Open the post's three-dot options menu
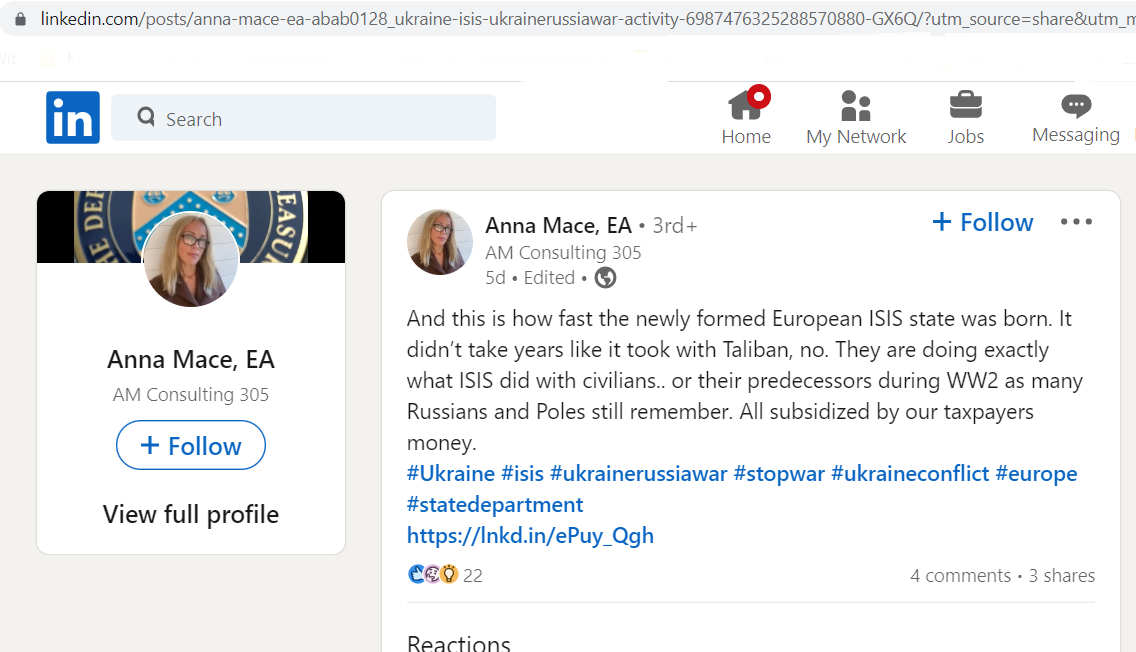 click(1076, 222)
